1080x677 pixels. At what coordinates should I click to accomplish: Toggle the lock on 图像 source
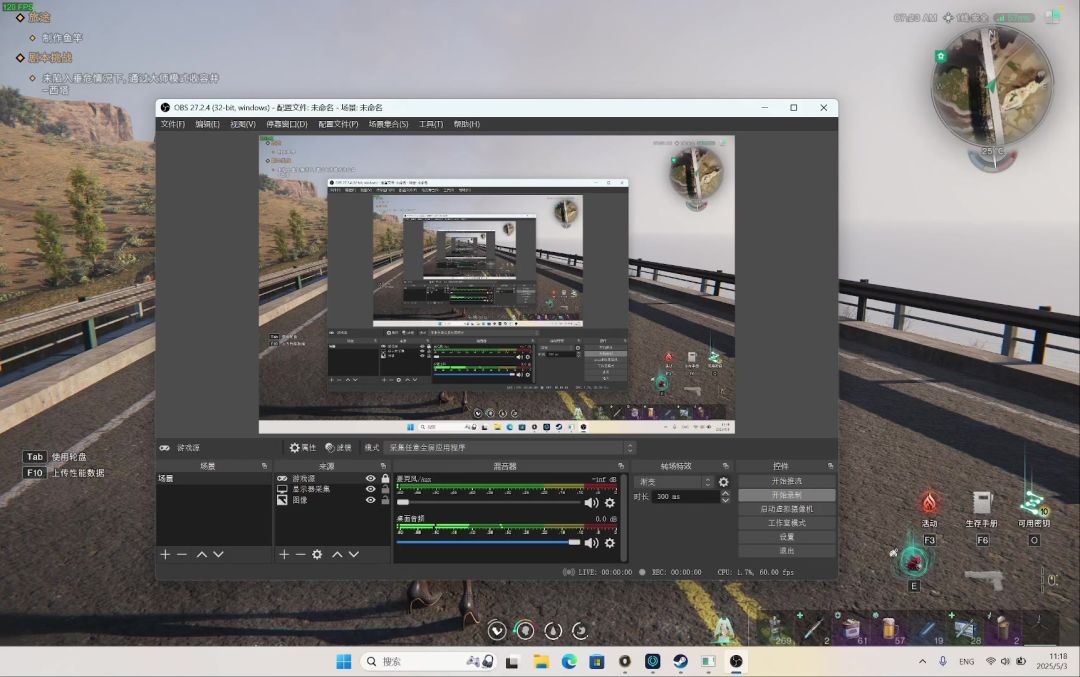point(385,500)
